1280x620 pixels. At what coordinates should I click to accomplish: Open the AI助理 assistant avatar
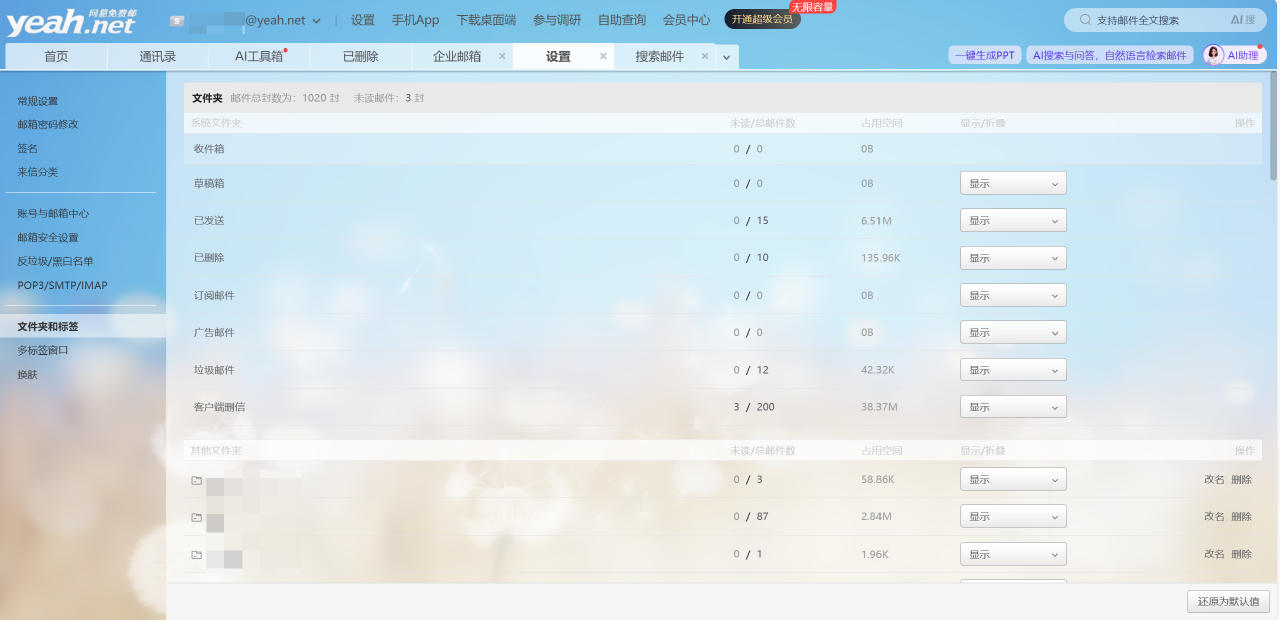(1215, 56)
